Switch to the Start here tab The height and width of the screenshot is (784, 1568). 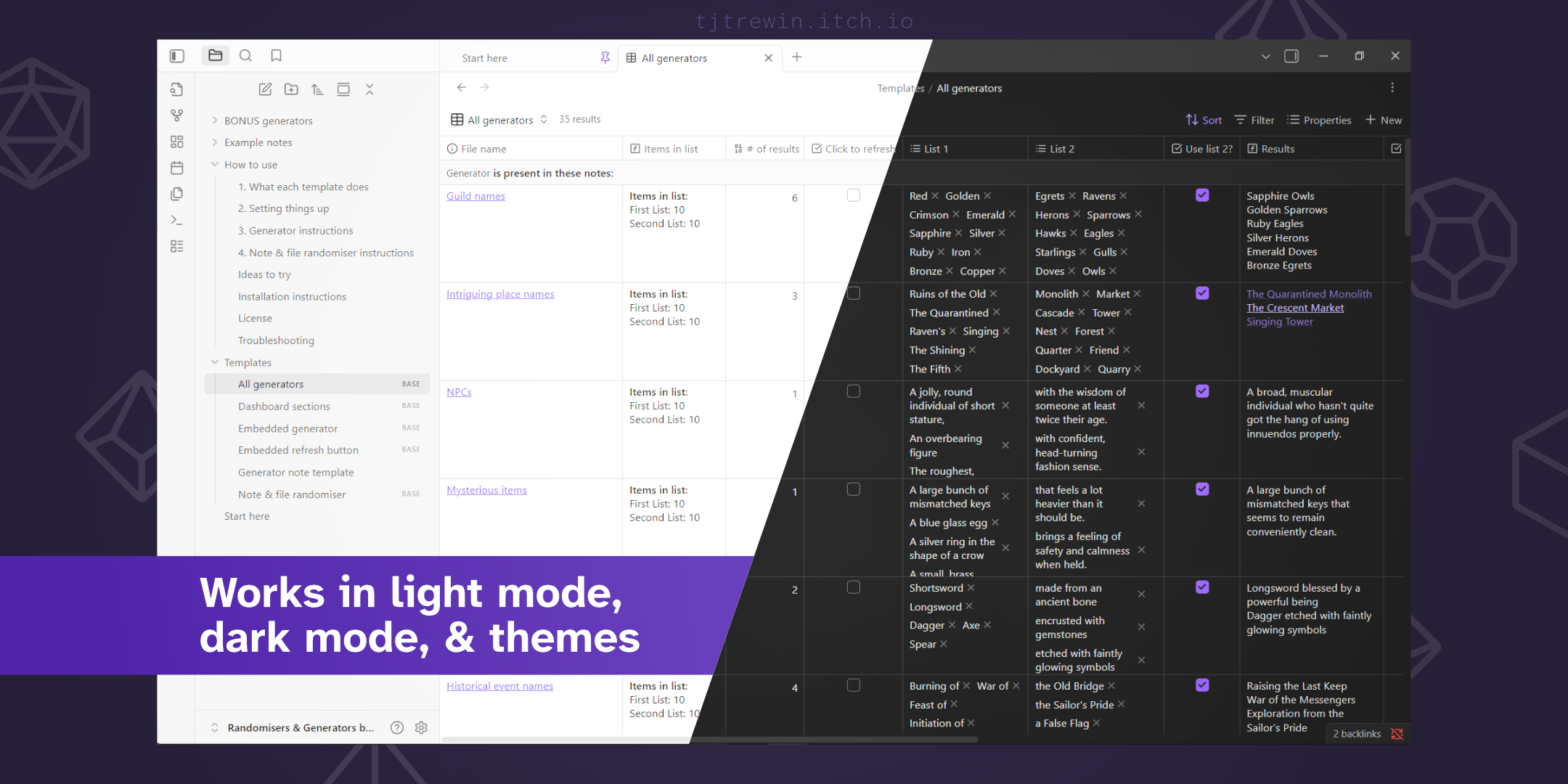coord(484,58)
